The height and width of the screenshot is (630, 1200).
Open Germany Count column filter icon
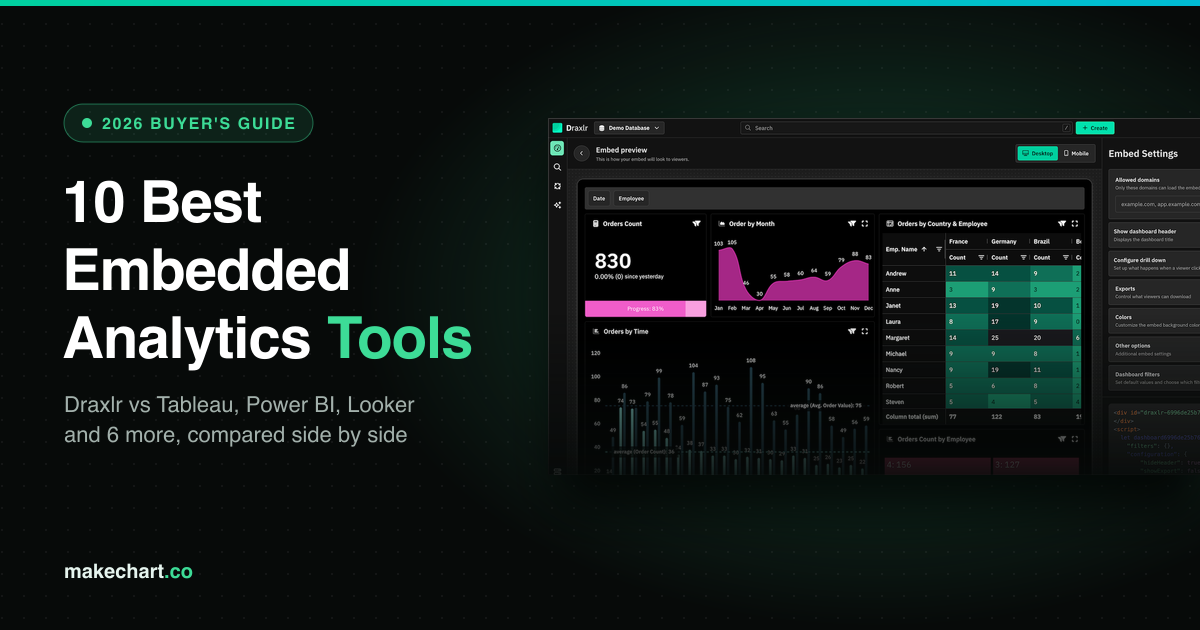click(x=1024, y=257)
